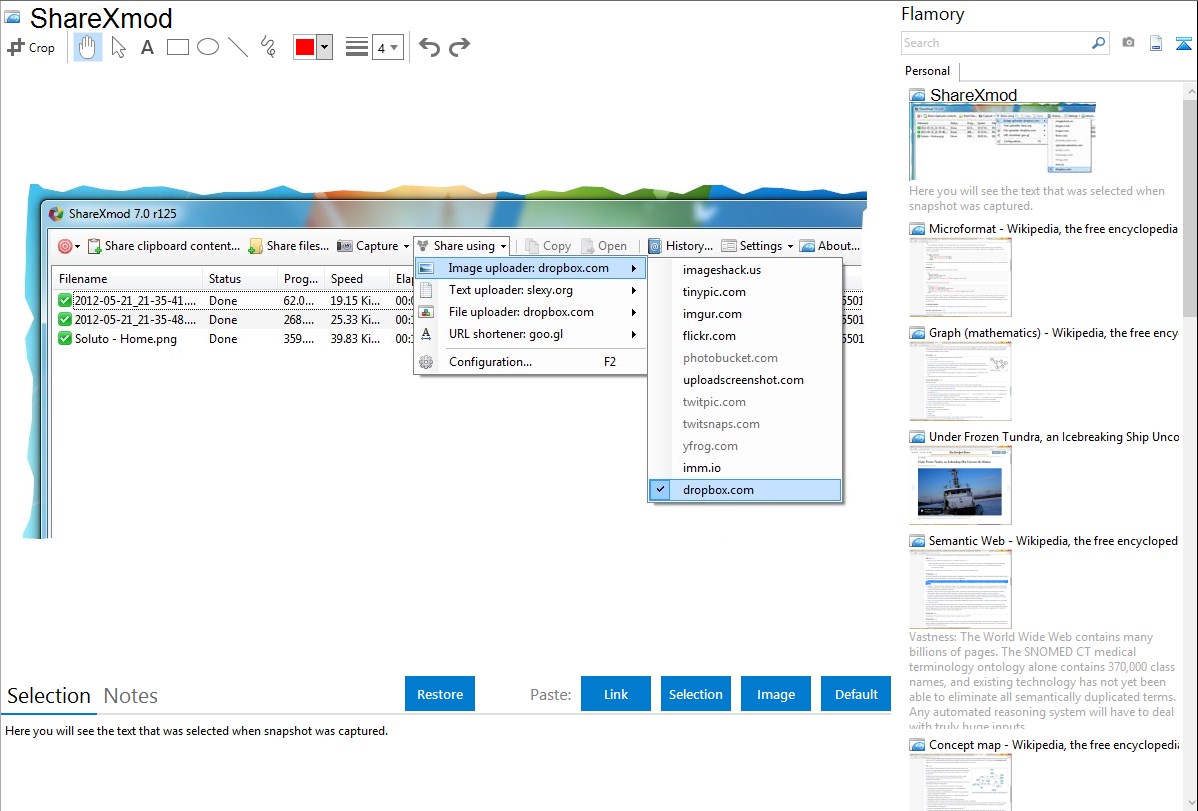Screen dimensions: 1198x811
Task: Select imgur.com from uploader list
Action: click(x=712, y=313)
